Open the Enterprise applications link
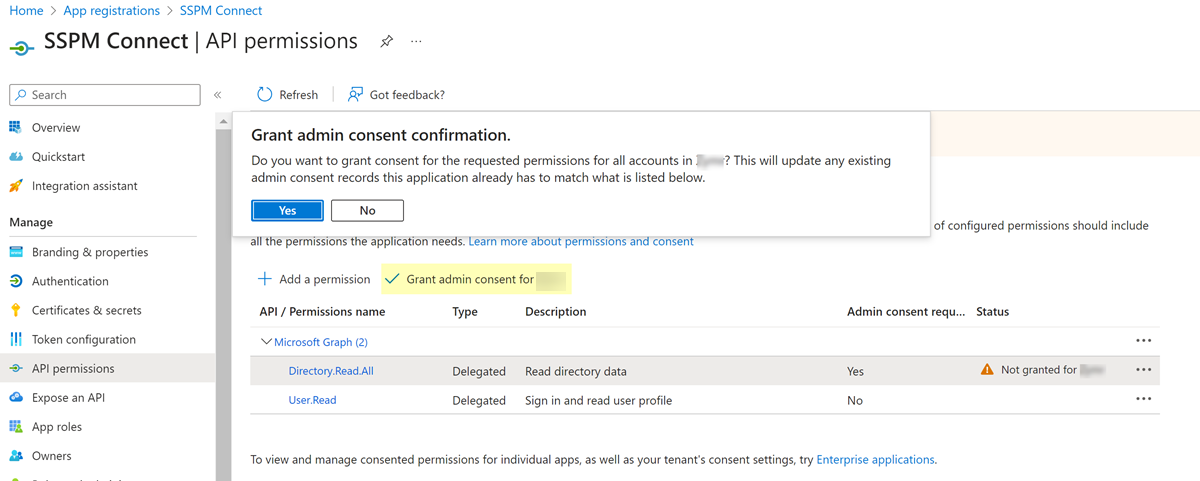The width and height of the screenshot is (1200, 481). (875, 460)
